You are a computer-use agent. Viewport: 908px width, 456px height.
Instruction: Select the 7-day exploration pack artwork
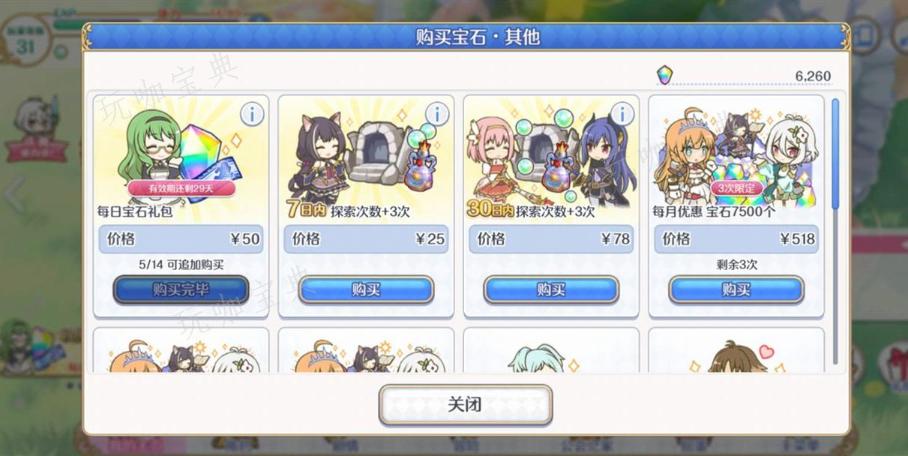coord(366,155)
